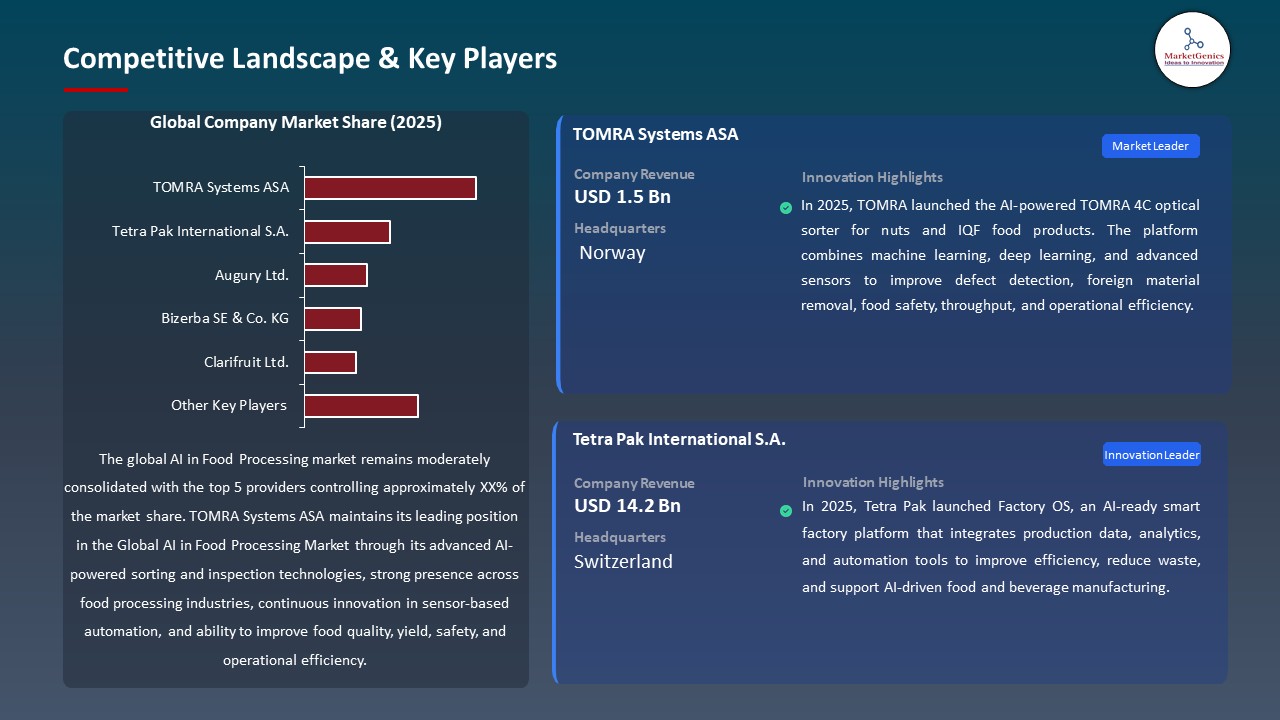
Task: Select the Tetra Pak International S.A. card title
Action: (679, 439)
